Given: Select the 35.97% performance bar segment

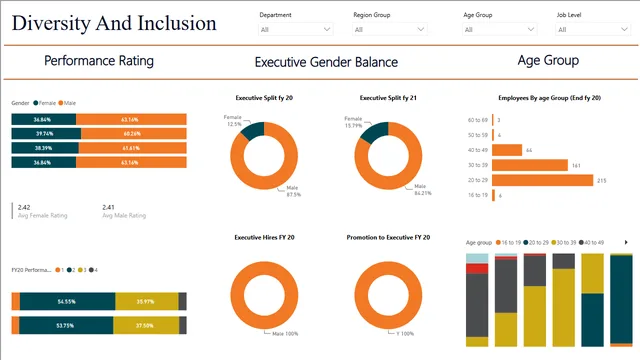Looking at the screenshot, I should tap(147, 302).
